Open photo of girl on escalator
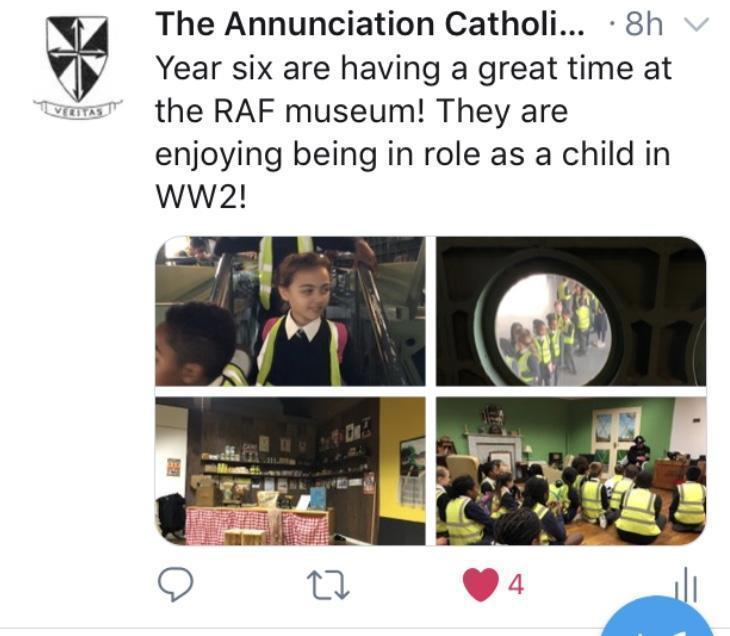Viewport: 730px width, 636px height. pyautogui.click(x=290, y=311)
